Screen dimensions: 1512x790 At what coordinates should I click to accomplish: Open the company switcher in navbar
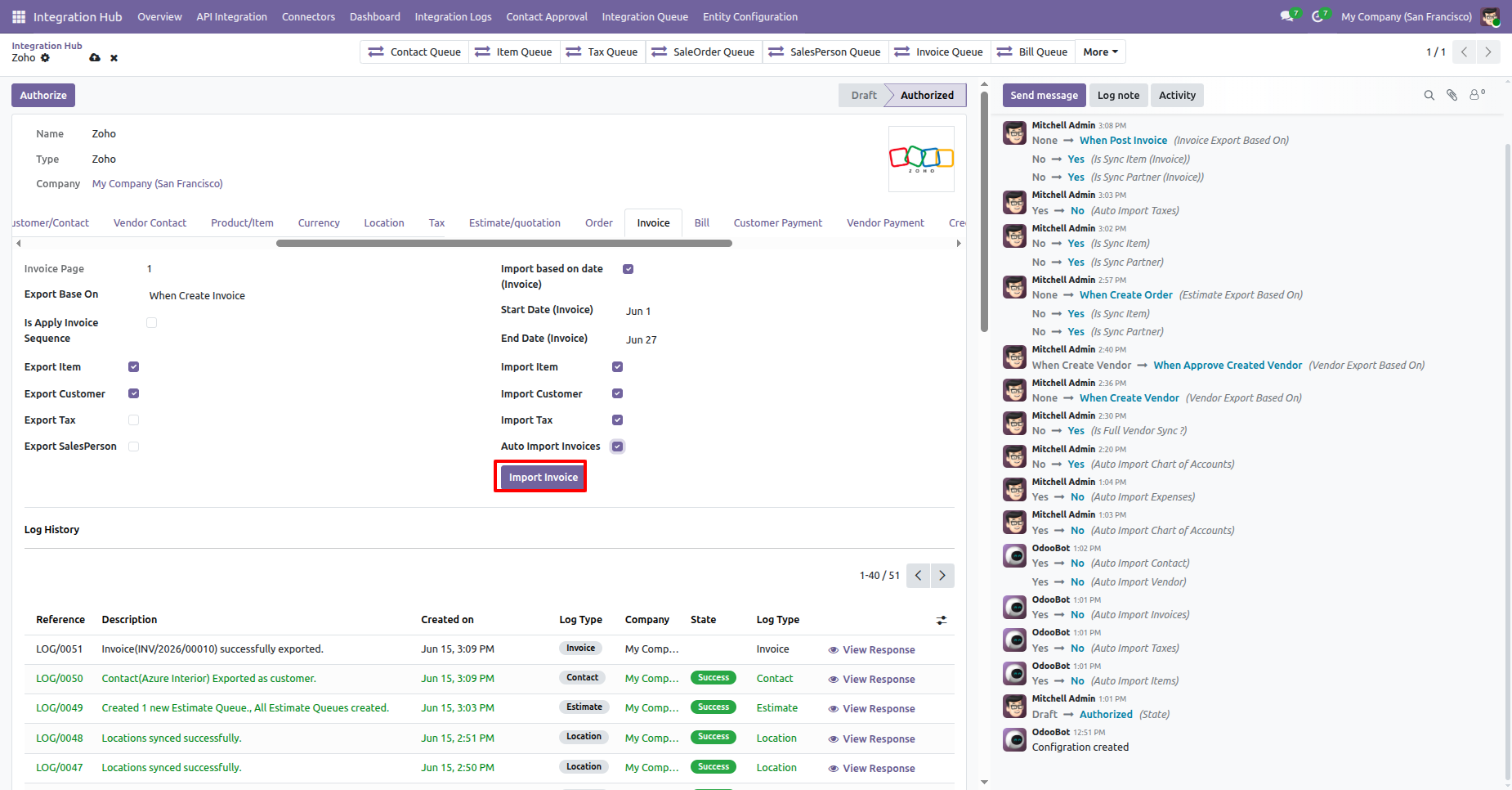click(x=1406, y=16)
